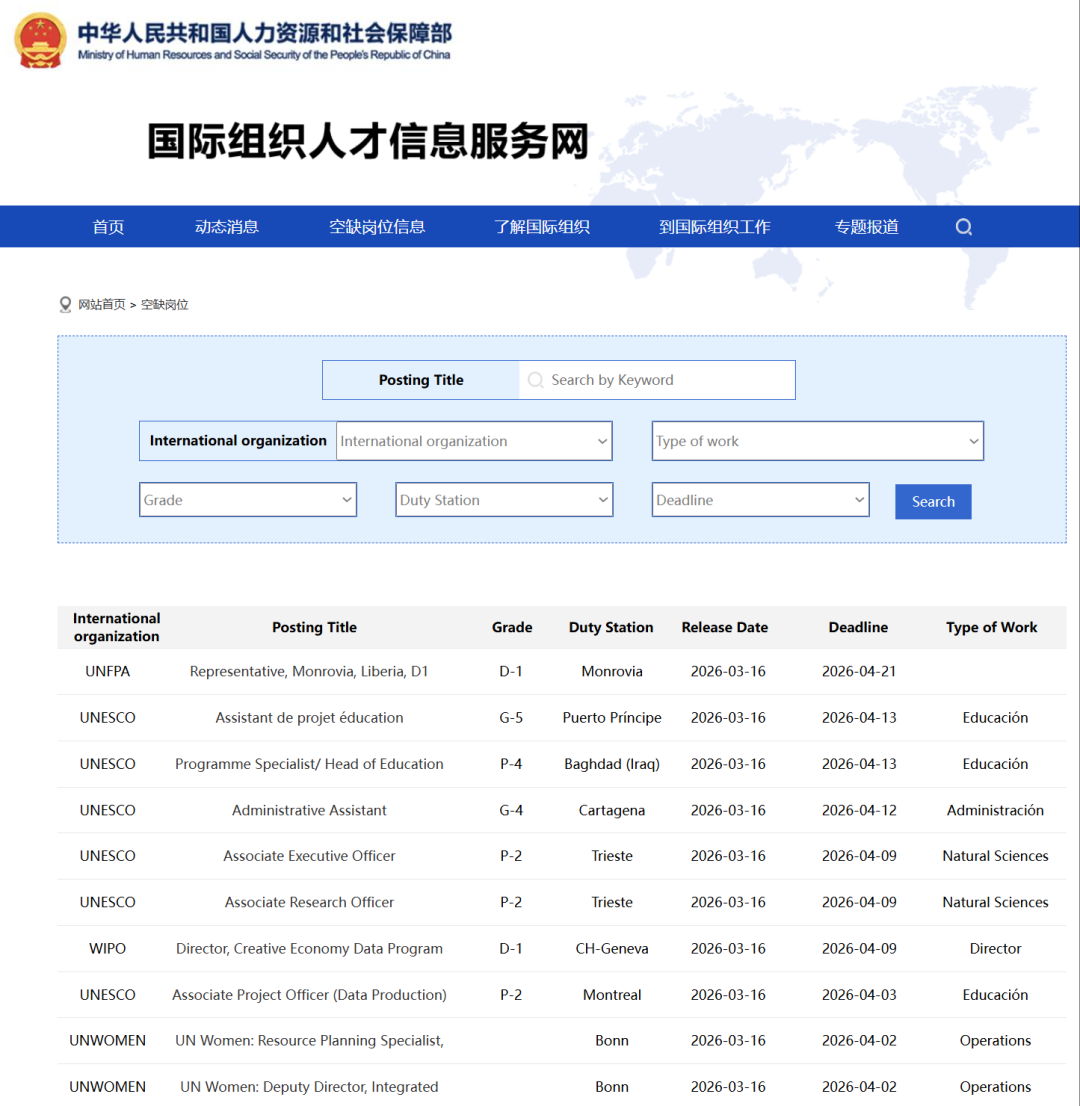Image resolution: width=1080 pixels, height=1106 pixels.
Task: Click the Deadline column header
Action: (858, 627)
